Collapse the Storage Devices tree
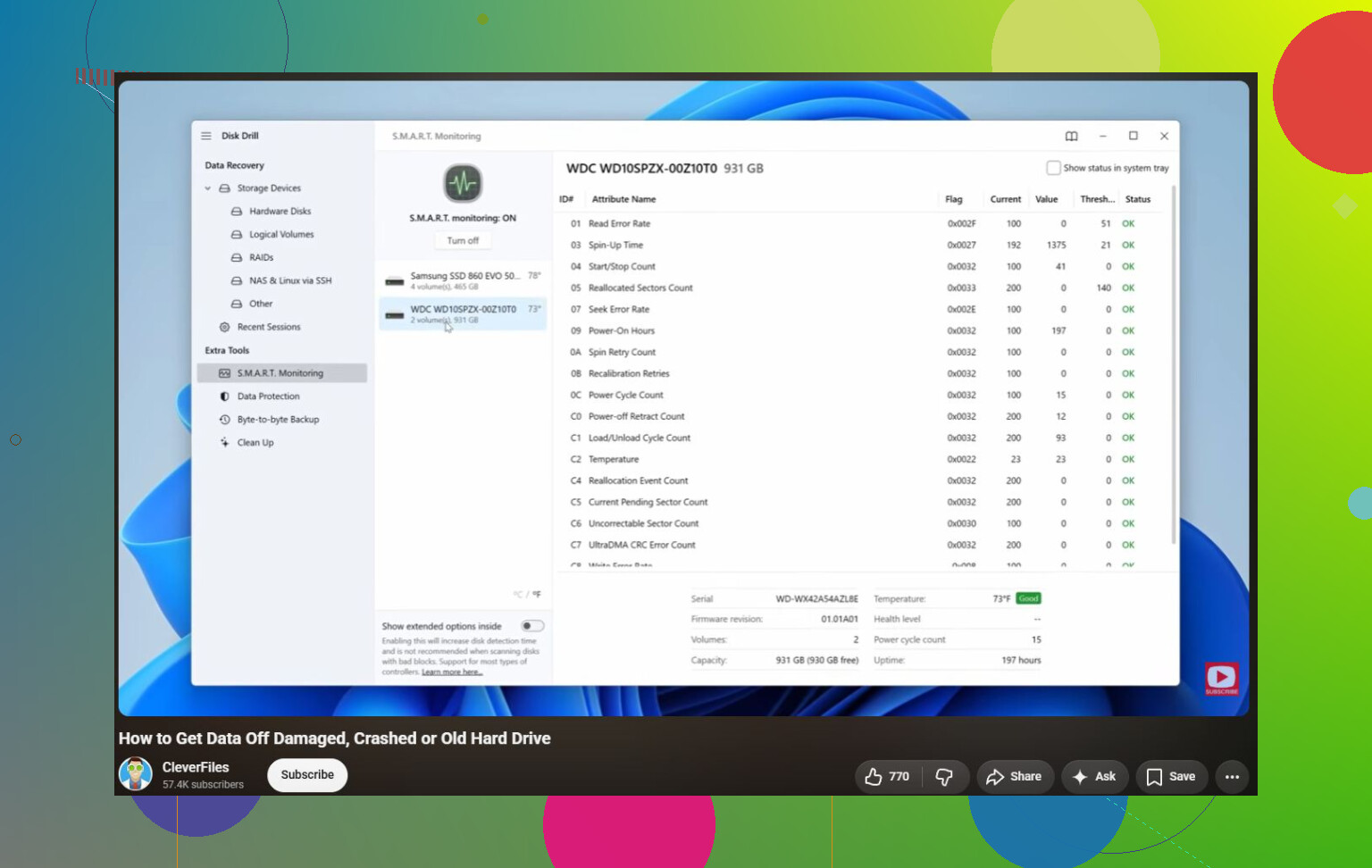 click(x=208, y=188)
